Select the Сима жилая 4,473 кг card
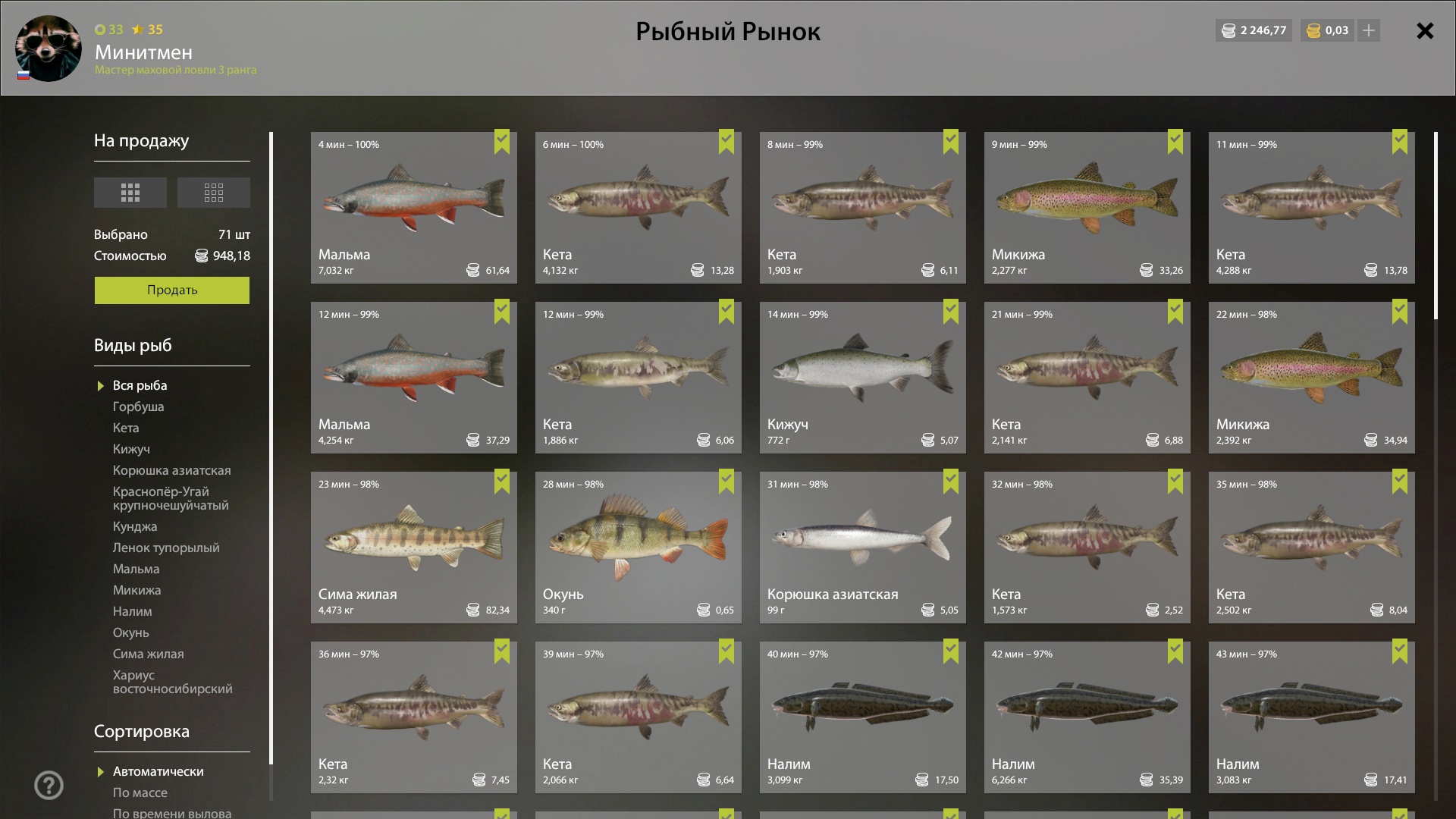Image resolution: width=1456 pixels, height=819 pixels. click(414, 548)
